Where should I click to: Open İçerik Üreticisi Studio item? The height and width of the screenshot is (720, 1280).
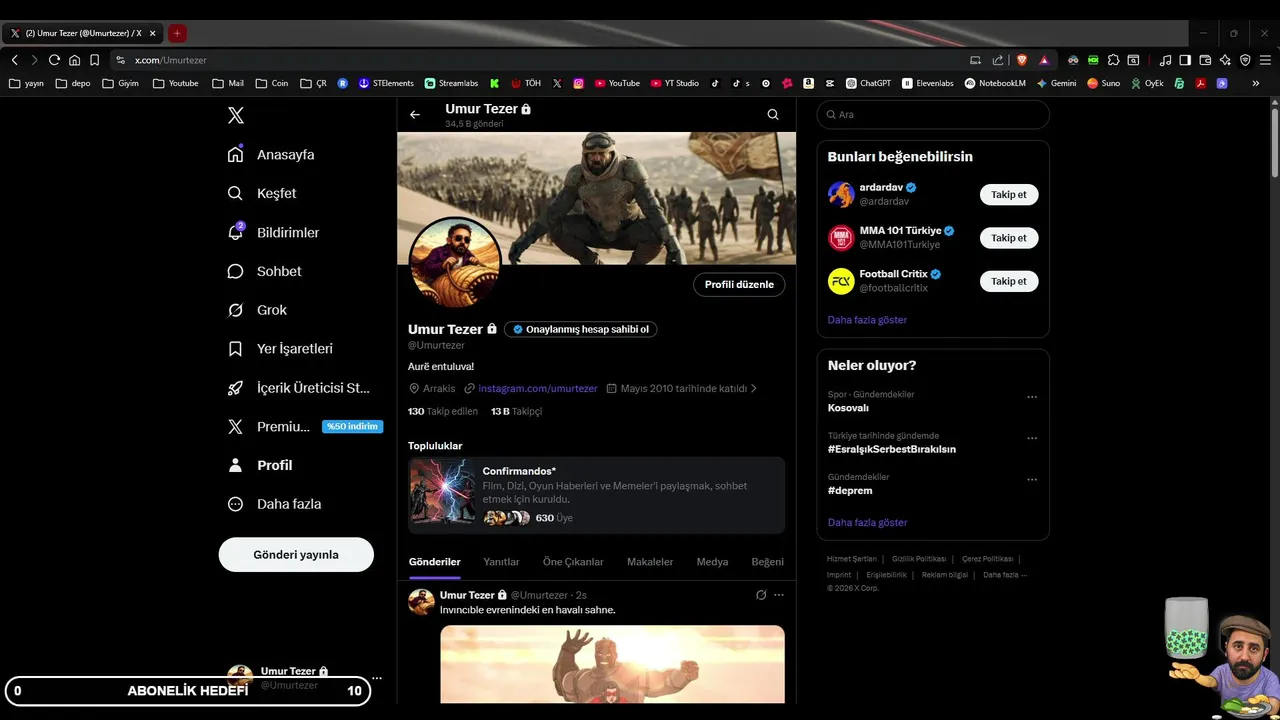click(x=299, y=388)
